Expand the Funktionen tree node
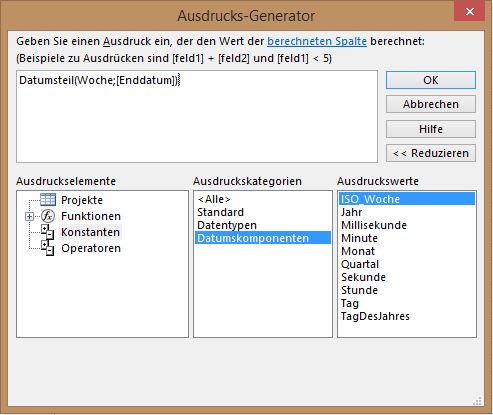Screen dimensions: 493x415 tap(29, 216)
